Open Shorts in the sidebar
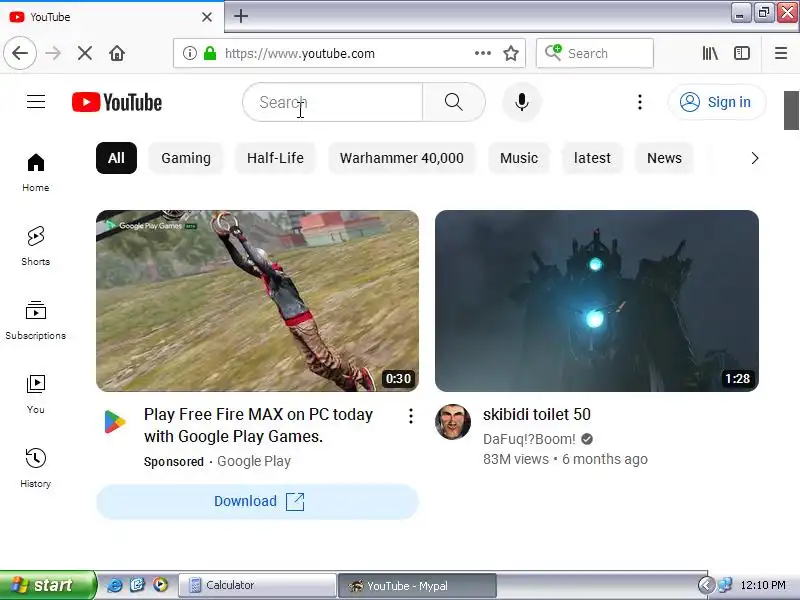This screenshot has height=600, width=800. (x=36, y=246)
